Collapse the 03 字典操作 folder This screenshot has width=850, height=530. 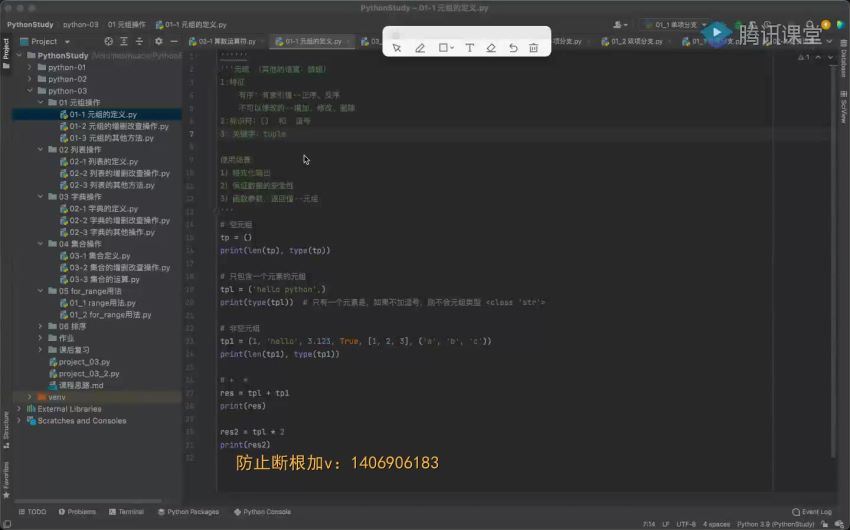coord(41,197)
